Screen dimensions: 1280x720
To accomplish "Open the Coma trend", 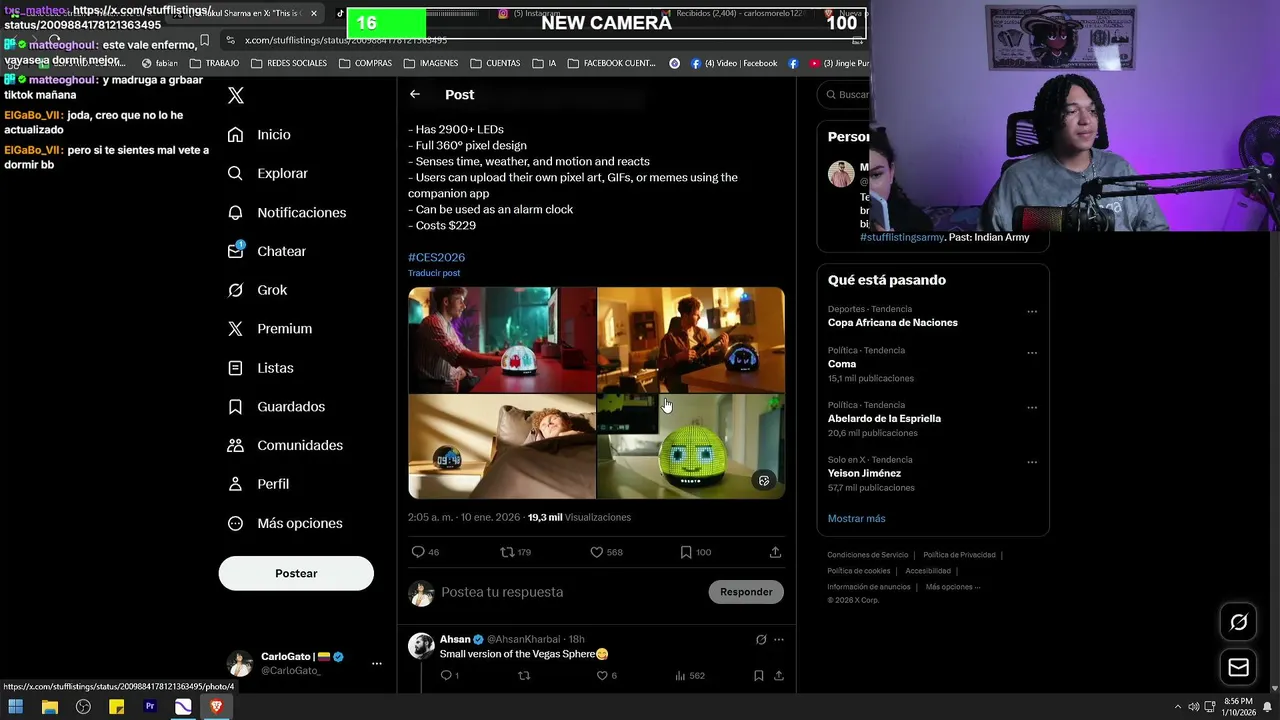I will click(x=842, y=364).
